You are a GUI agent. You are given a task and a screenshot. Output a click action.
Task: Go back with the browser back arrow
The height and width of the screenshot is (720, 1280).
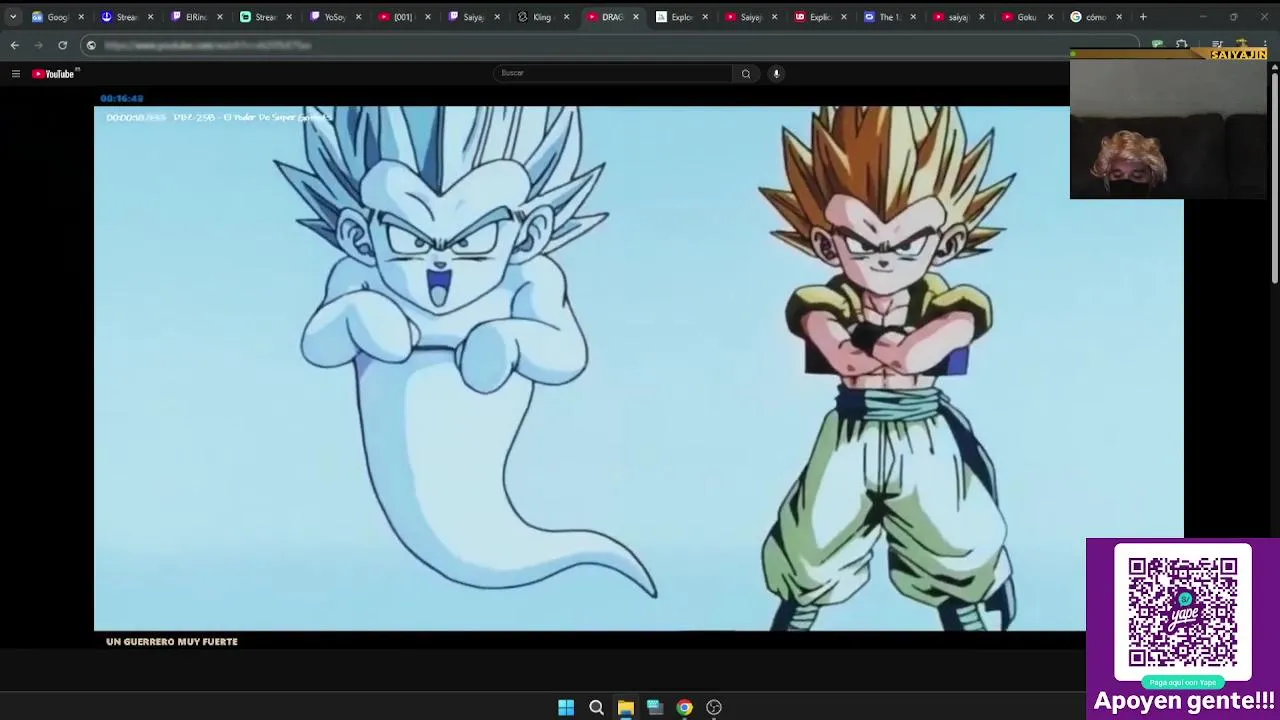[x=14, y=45]
